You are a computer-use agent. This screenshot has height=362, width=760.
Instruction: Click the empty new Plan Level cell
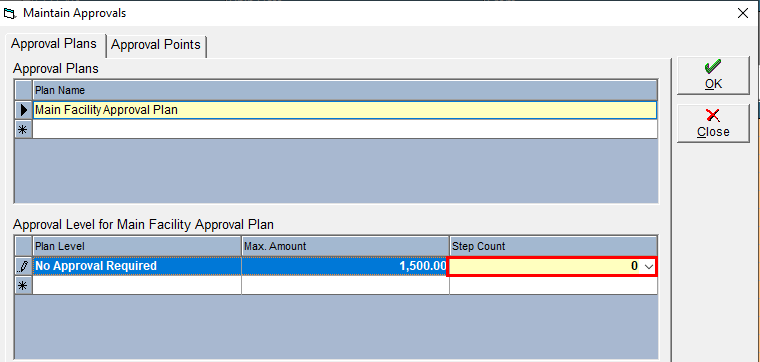coord(137,285)
